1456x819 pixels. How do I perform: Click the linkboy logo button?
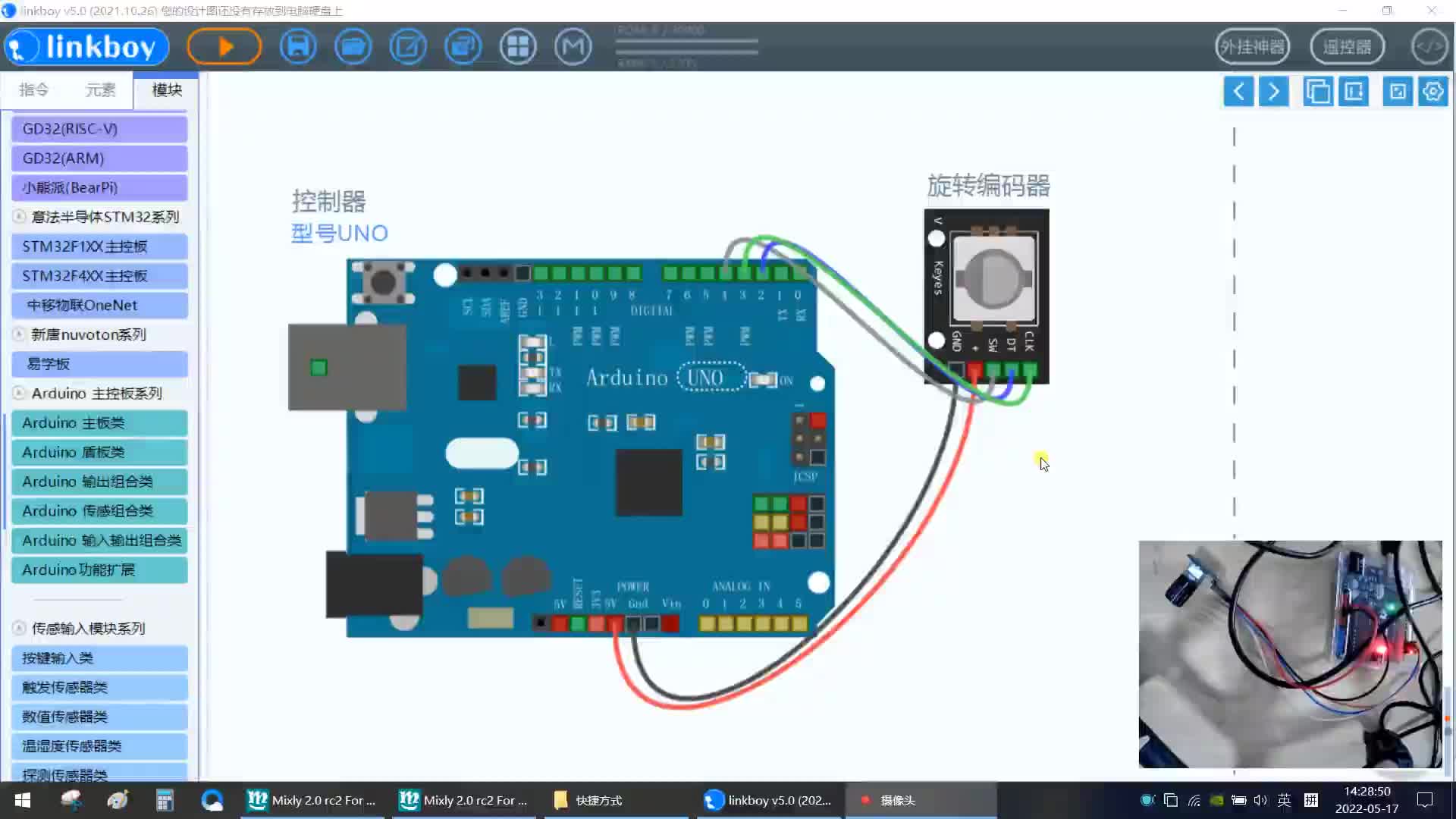point(86,47)
